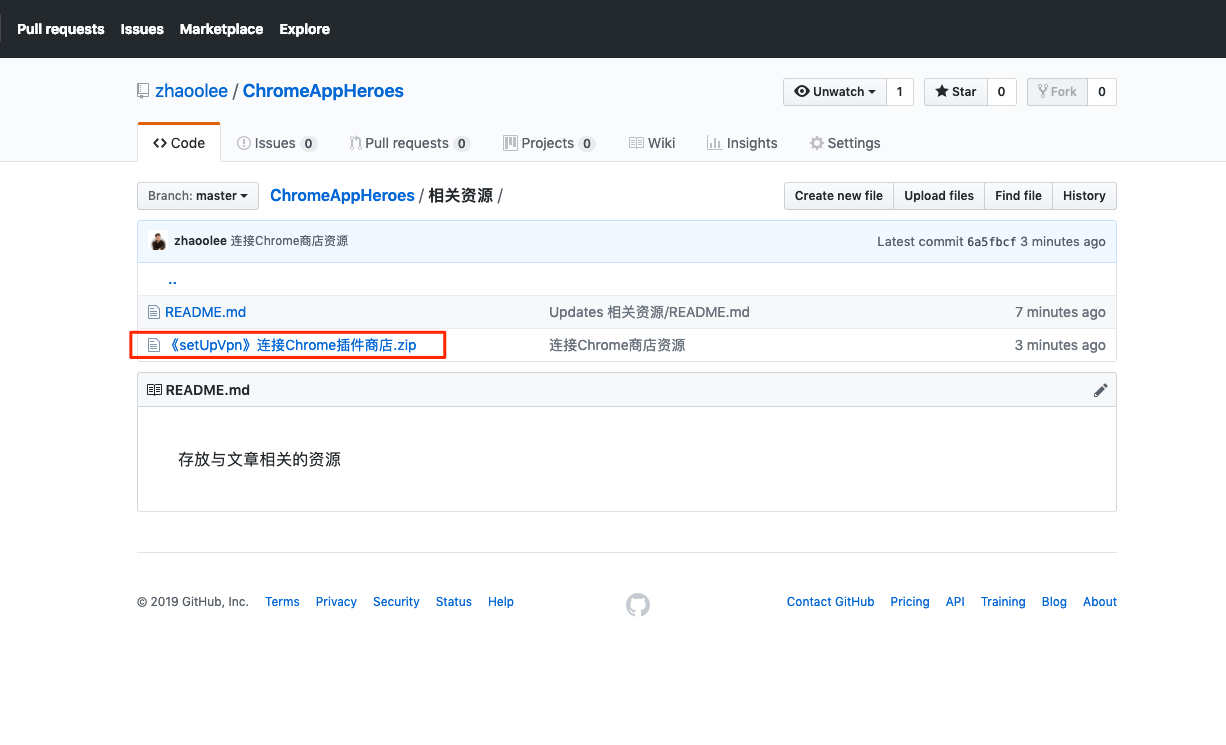This screenshot has width=1226, height=745.
Task: Click Create new file button
Action: point(838,196)
